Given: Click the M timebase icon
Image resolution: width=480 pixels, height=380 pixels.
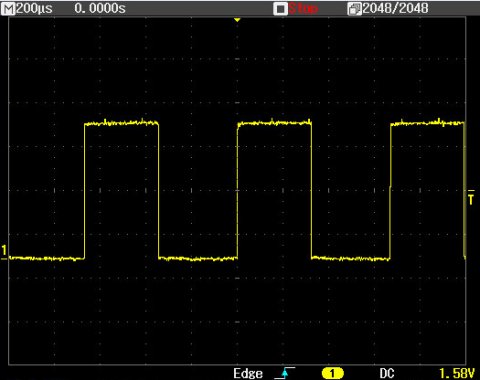Looking at the screenshot, I should [8, 8].
